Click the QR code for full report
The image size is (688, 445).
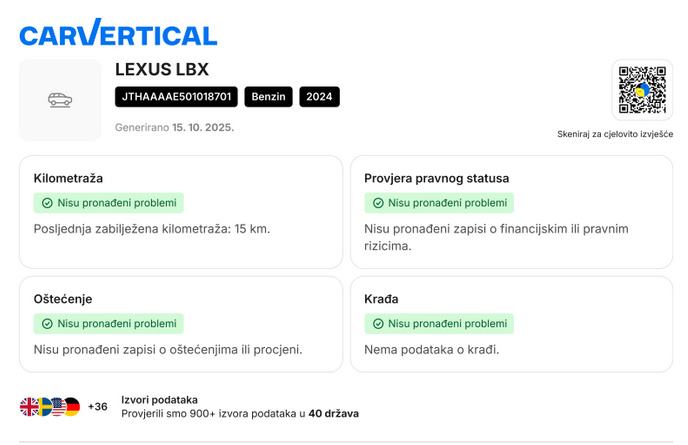pos(641,90)
